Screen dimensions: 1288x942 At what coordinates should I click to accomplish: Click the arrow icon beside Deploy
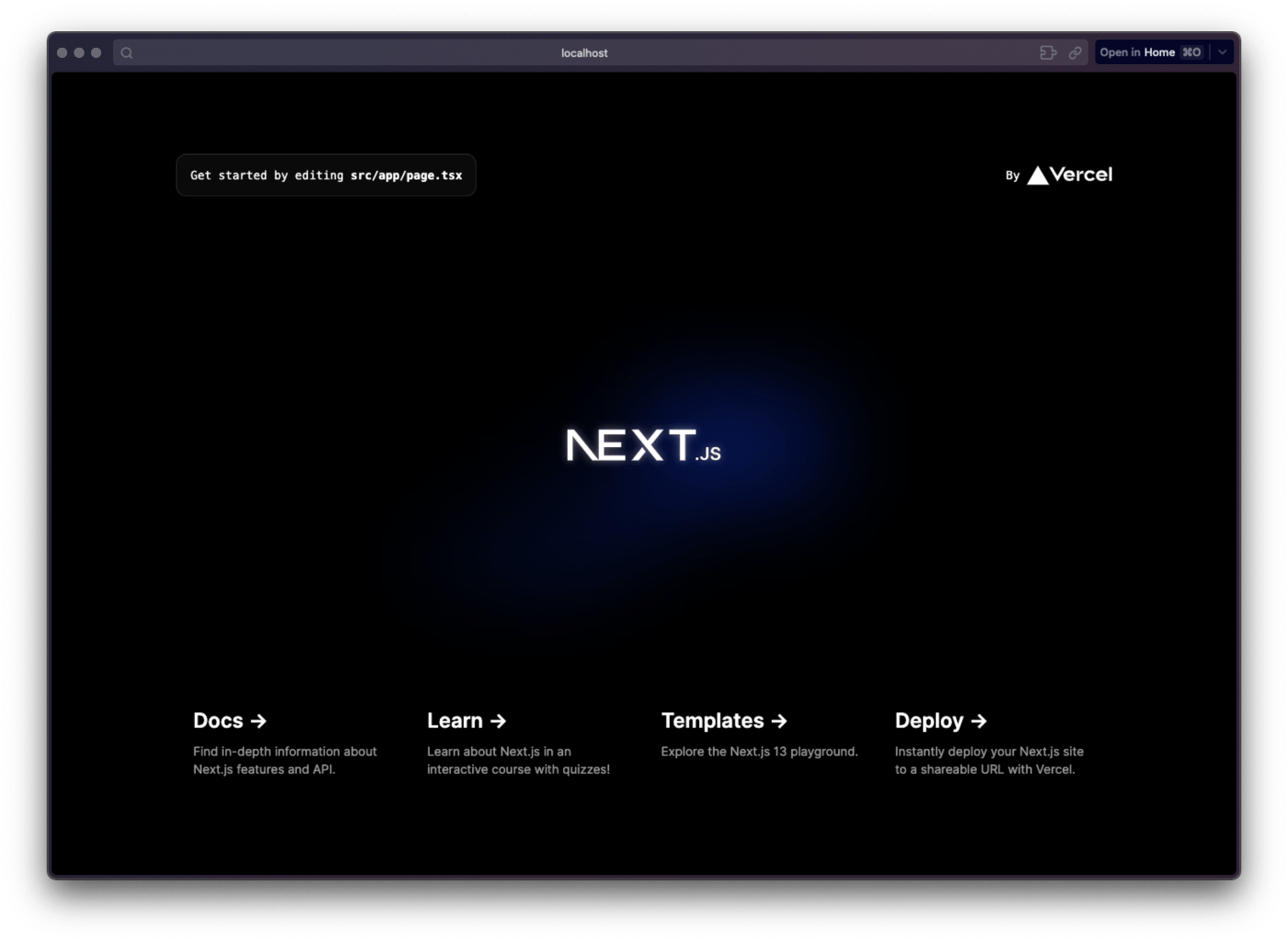pyautogui.click(x=979, y=721)
